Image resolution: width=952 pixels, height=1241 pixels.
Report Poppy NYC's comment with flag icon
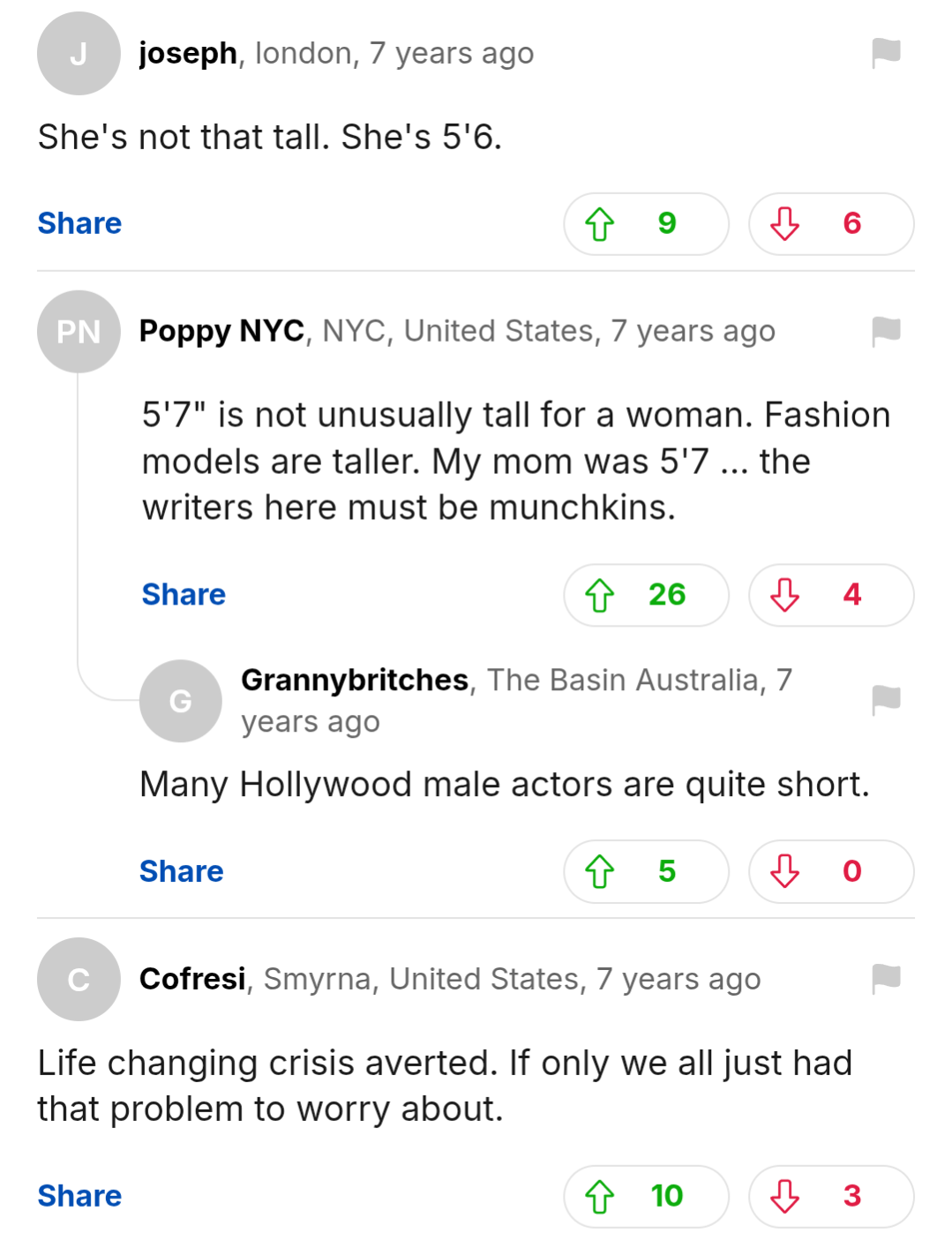[886, 332]
